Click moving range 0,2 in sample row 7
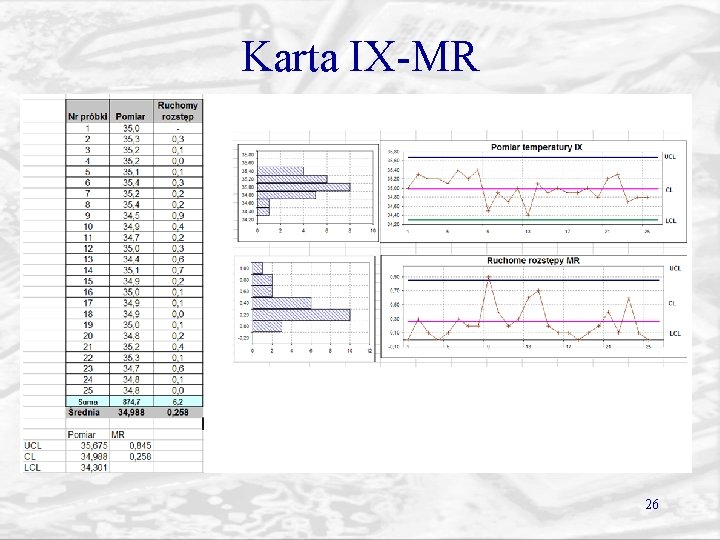The width and height of the screenshot is (720, 540). (178, 194)
